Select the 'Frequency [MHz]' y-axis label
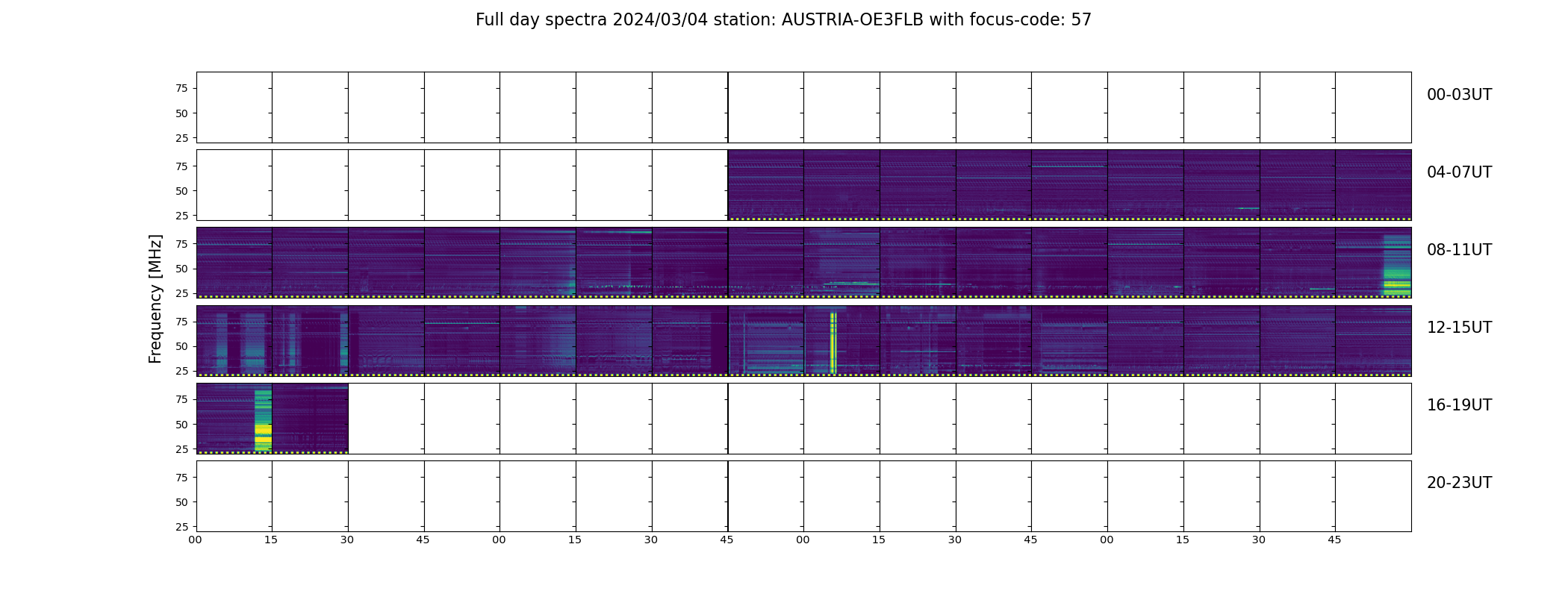This screenshot has height=597, width=1568. tap(155, 298)
